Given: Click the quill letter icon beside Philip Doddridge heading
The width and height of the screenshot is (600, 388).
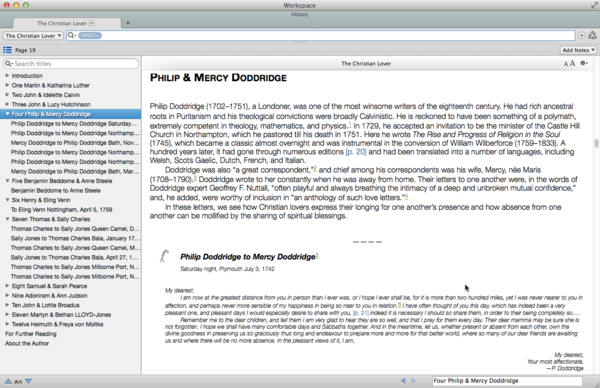Looking at the screenshot, I should pyautogui.click(x=164, y=256).
